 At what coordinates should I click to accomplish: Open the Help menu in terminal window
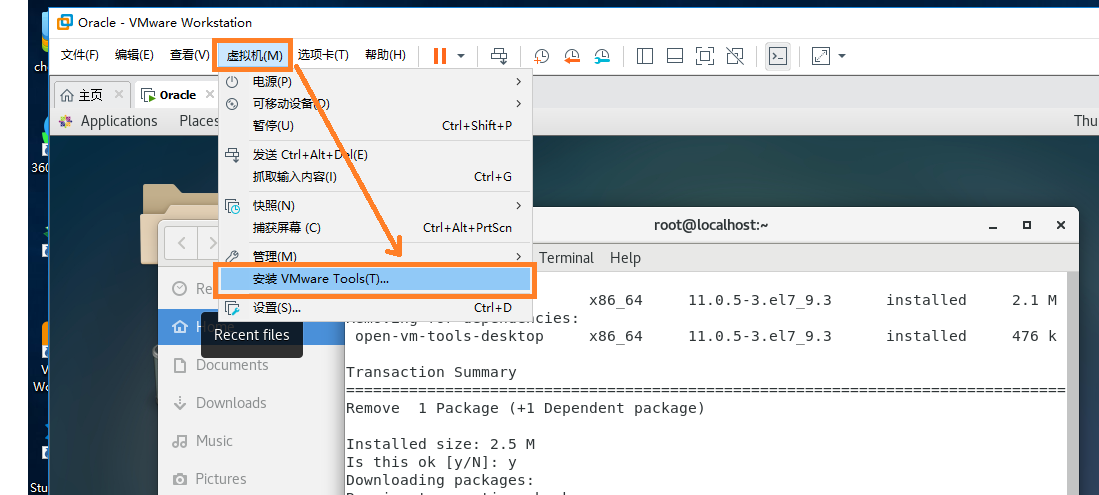point(625,258)
